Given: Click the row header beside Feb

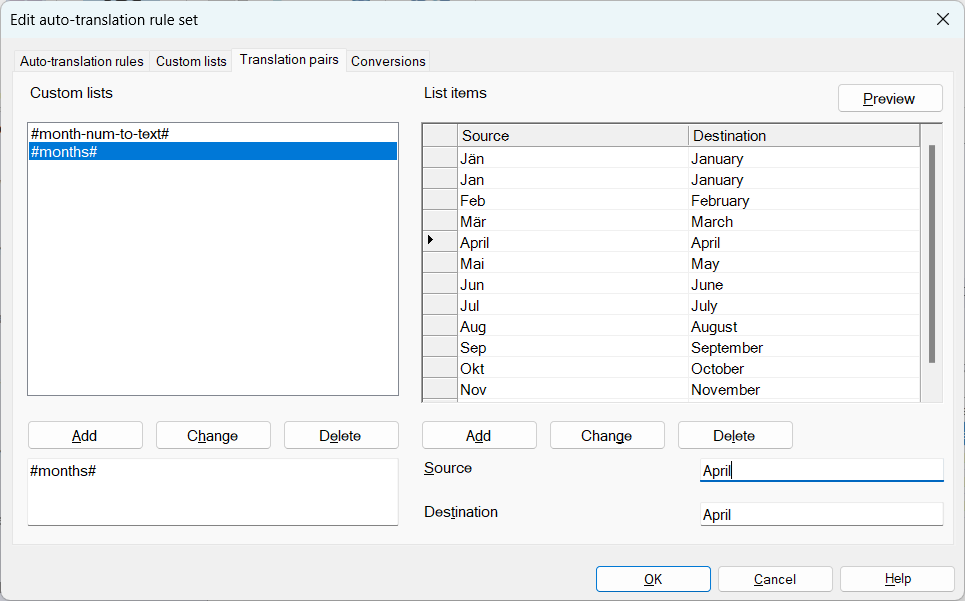Looking at the screenshot, I should click(439, 201).
